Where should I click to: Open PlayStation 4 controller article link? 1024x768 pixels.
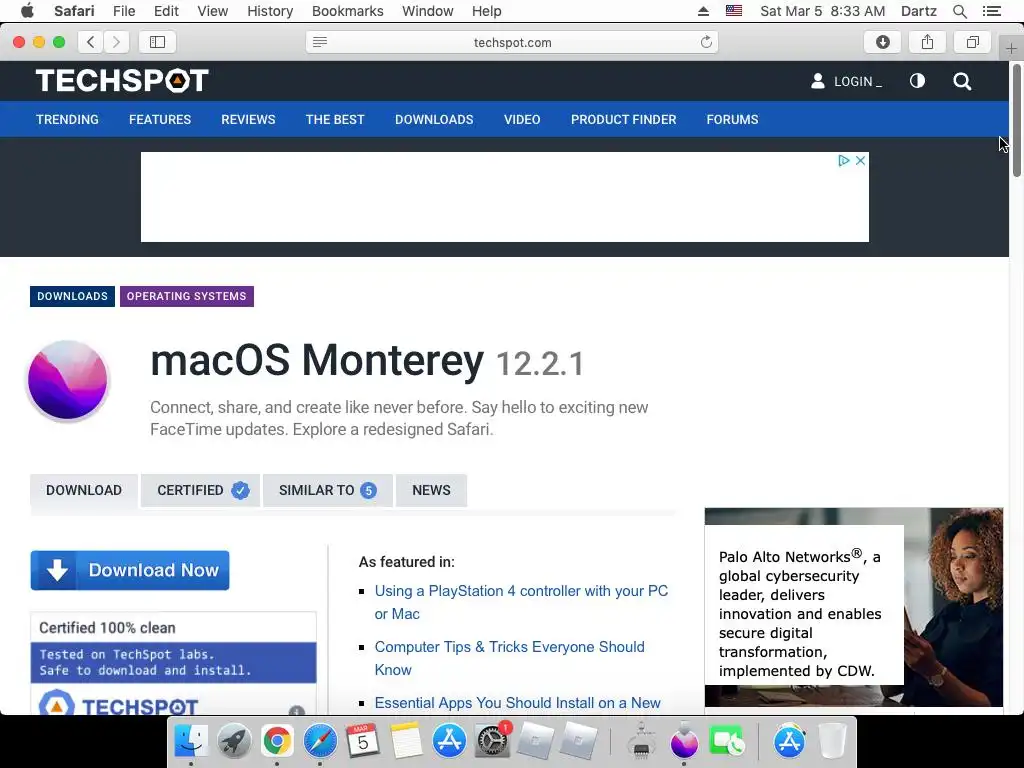[x=521, y=602]
